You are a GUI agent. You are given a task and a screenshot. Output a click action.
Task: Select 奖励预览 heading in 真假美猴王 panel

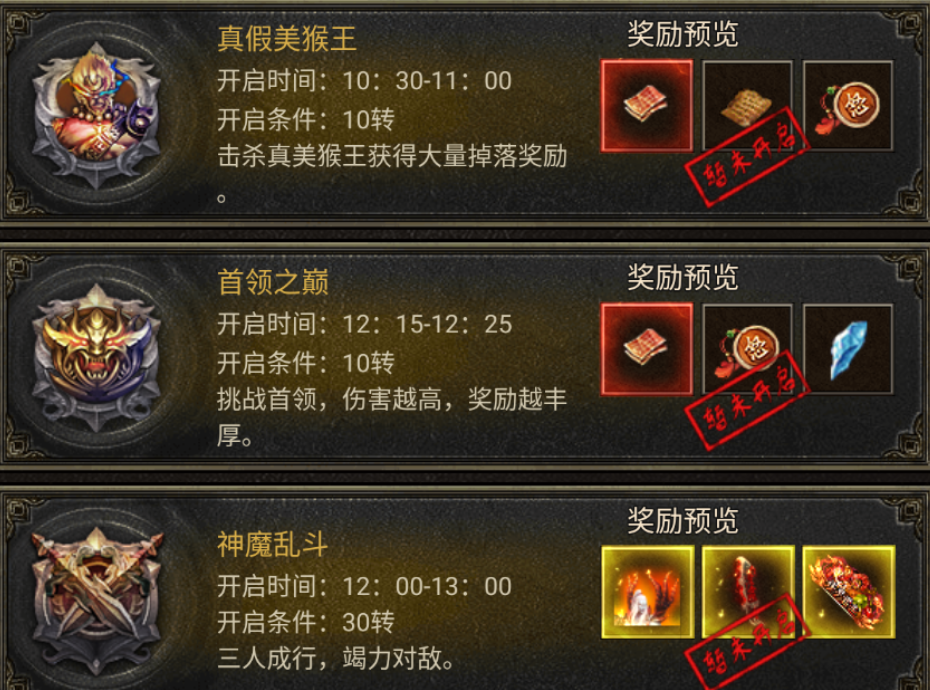coord(683,34)
